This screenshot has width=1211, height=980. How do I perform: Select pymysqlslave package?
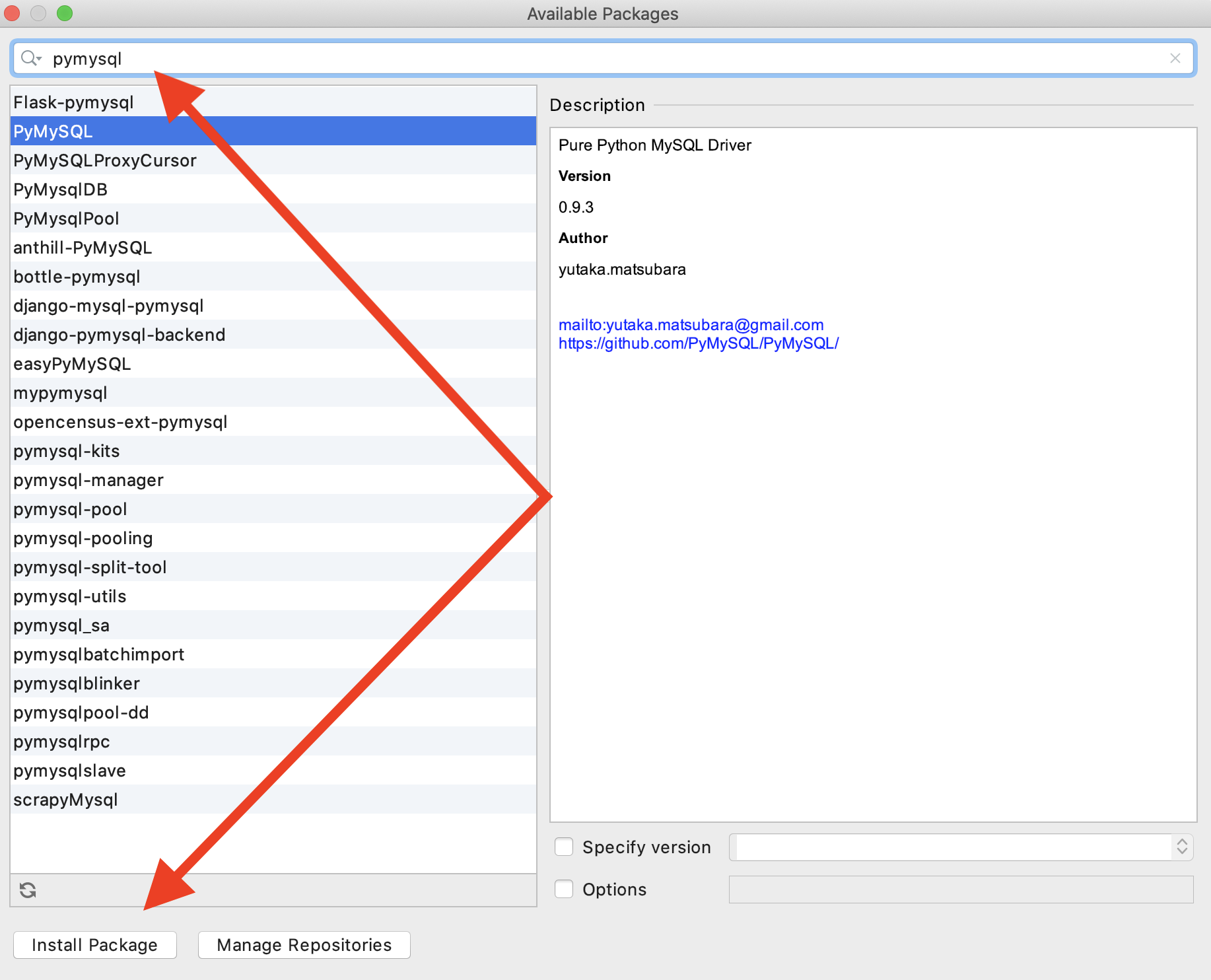coord(273,770)
